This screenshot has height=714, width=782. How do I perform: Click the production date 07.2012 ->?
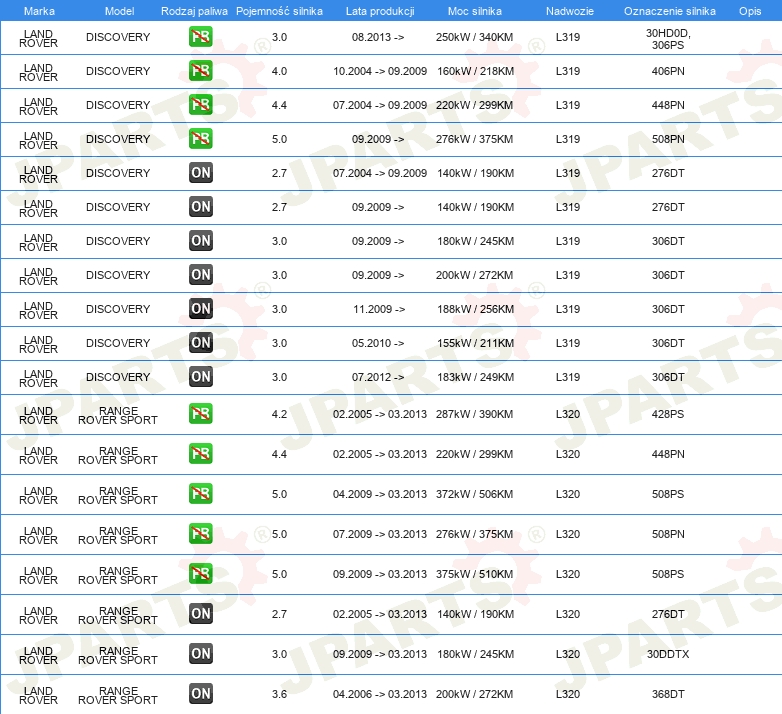378,376
